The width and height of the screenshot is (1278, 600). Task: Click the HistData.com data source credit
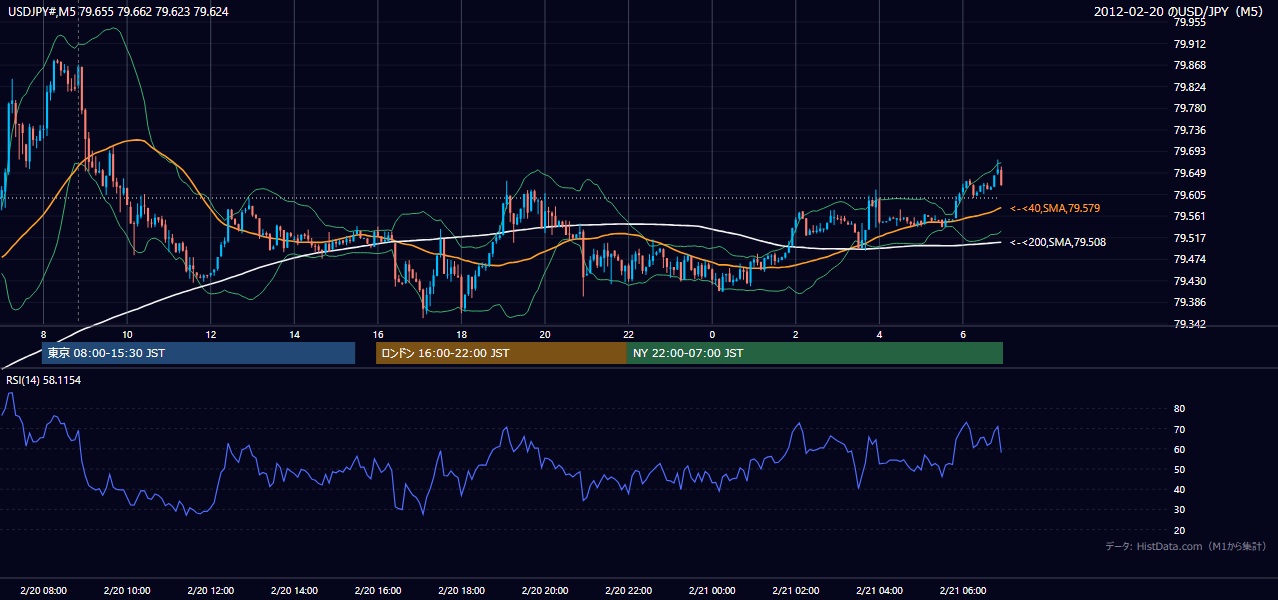pyautogui.click(x=1185, y=546)
